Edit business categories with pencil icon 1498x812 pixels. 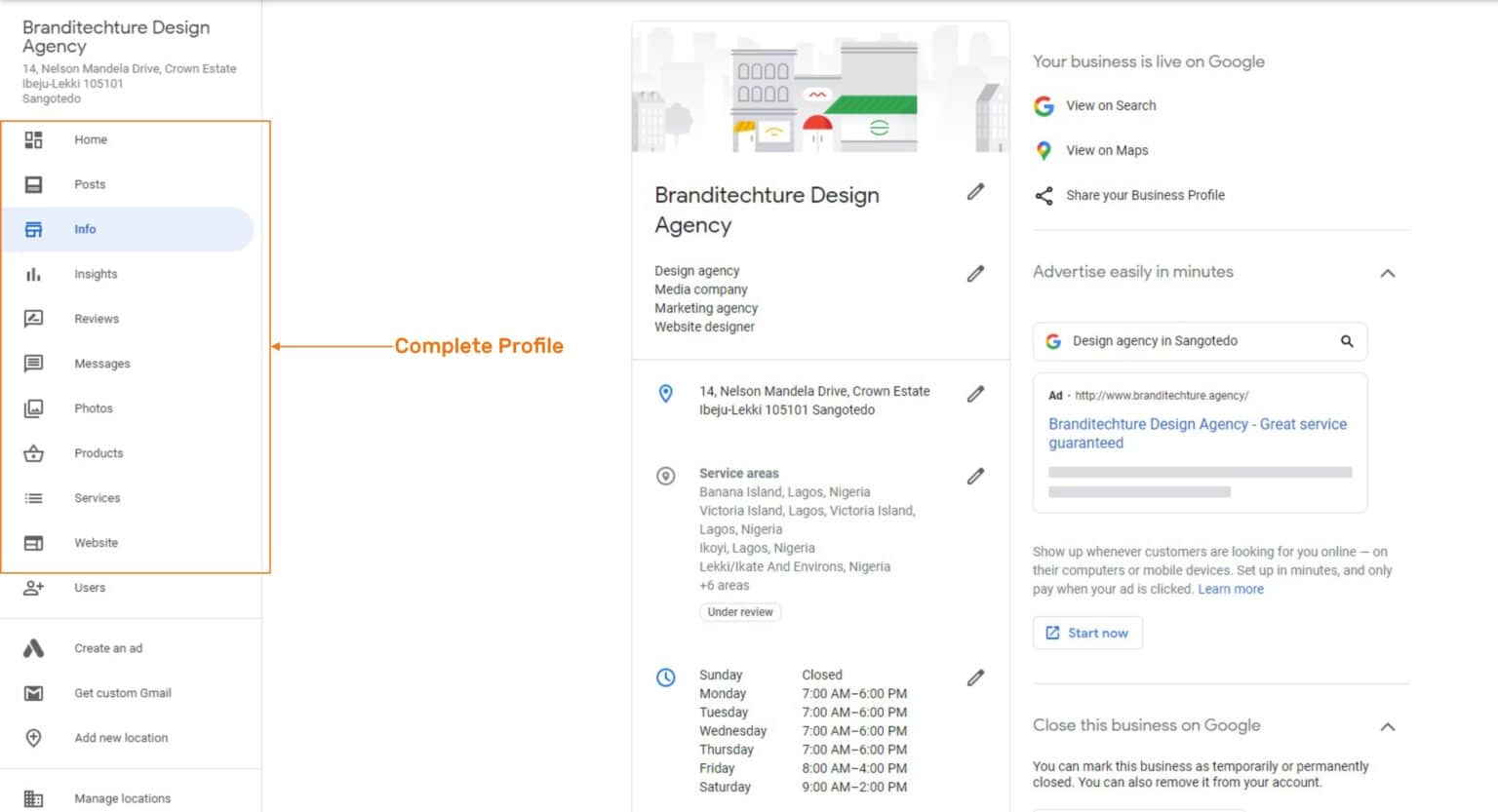coord(975,274)
